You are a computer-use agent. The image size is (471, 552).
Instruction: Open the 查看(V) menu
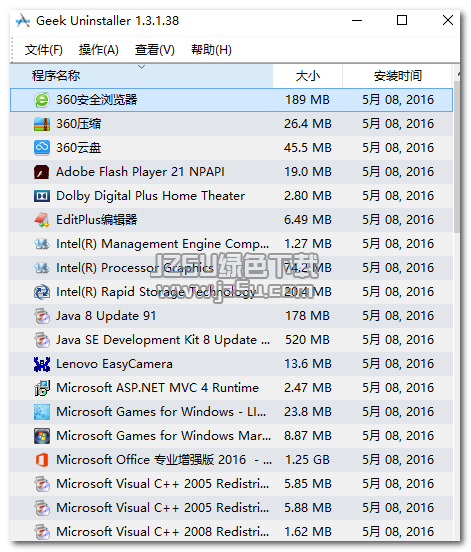155,50
